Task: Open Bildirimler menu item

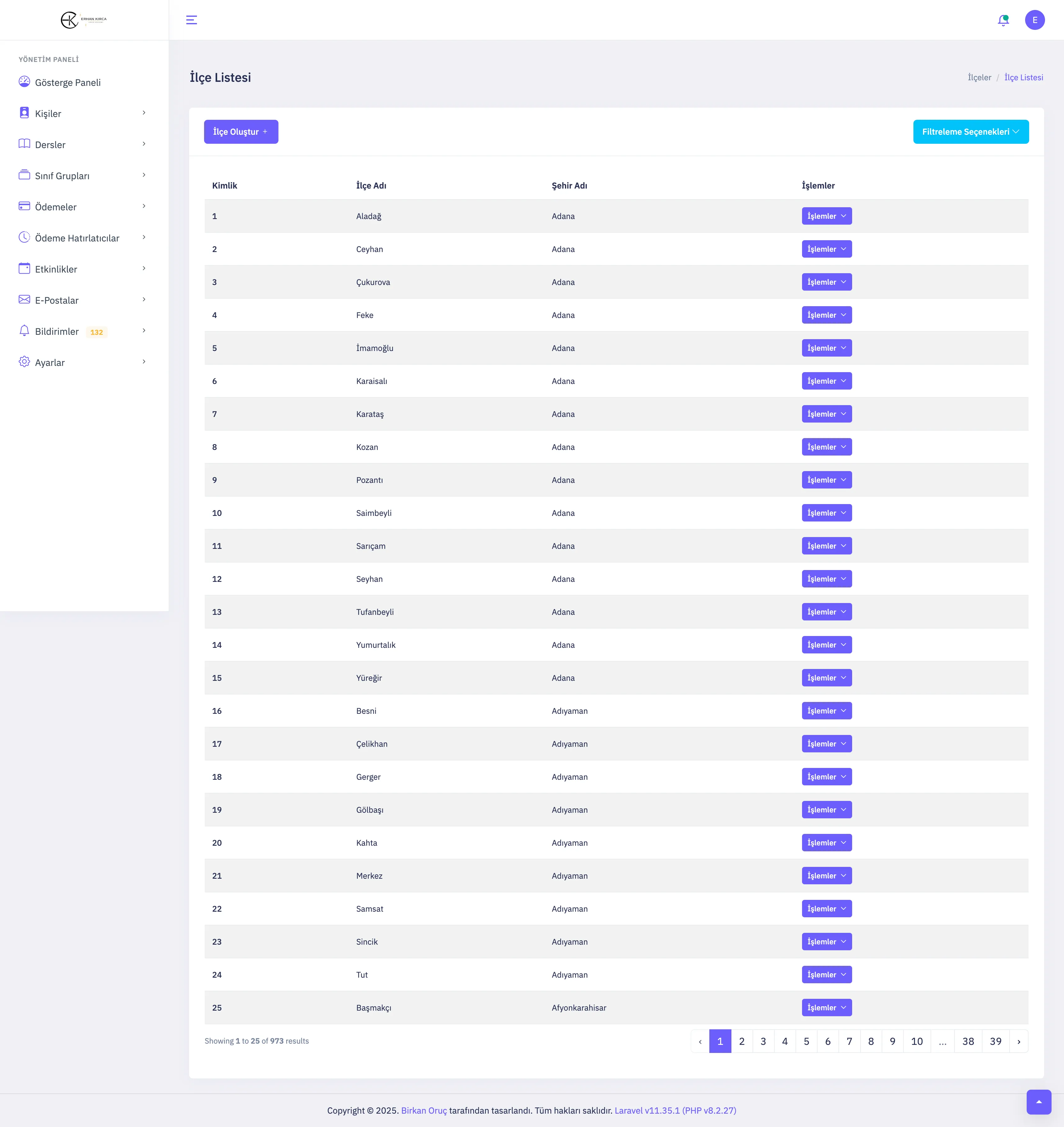Action: [x=57, y=331]
